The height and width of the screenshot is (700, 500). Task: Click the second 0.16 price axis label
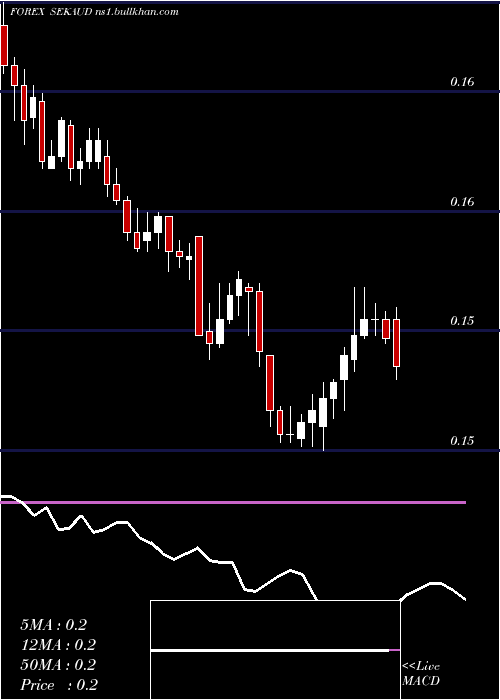[x=462, y=201]
